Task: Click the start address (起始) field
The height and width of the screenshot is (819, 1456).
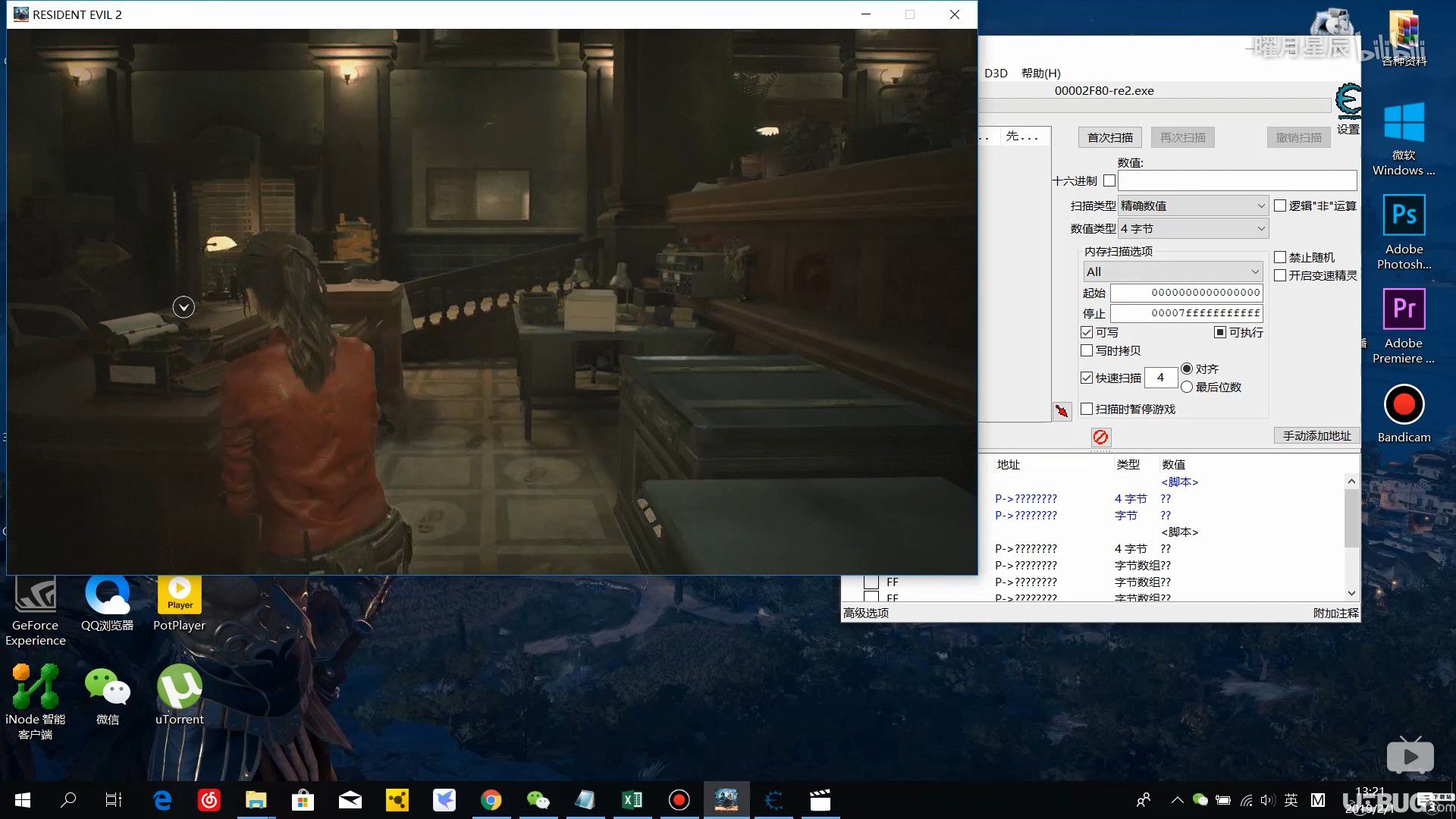Action: click(x=1187, y=293)
